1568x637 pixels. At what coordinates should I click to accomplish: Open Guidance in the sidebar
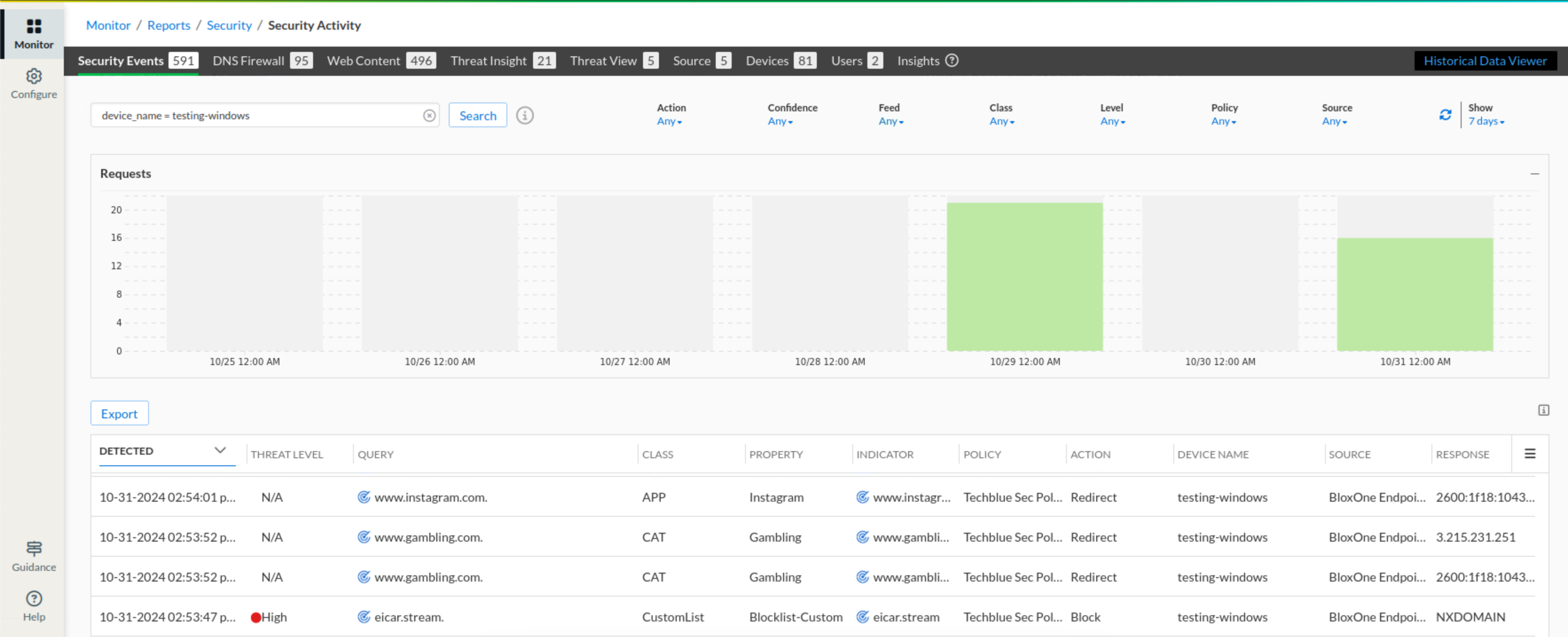pos(33,556)
